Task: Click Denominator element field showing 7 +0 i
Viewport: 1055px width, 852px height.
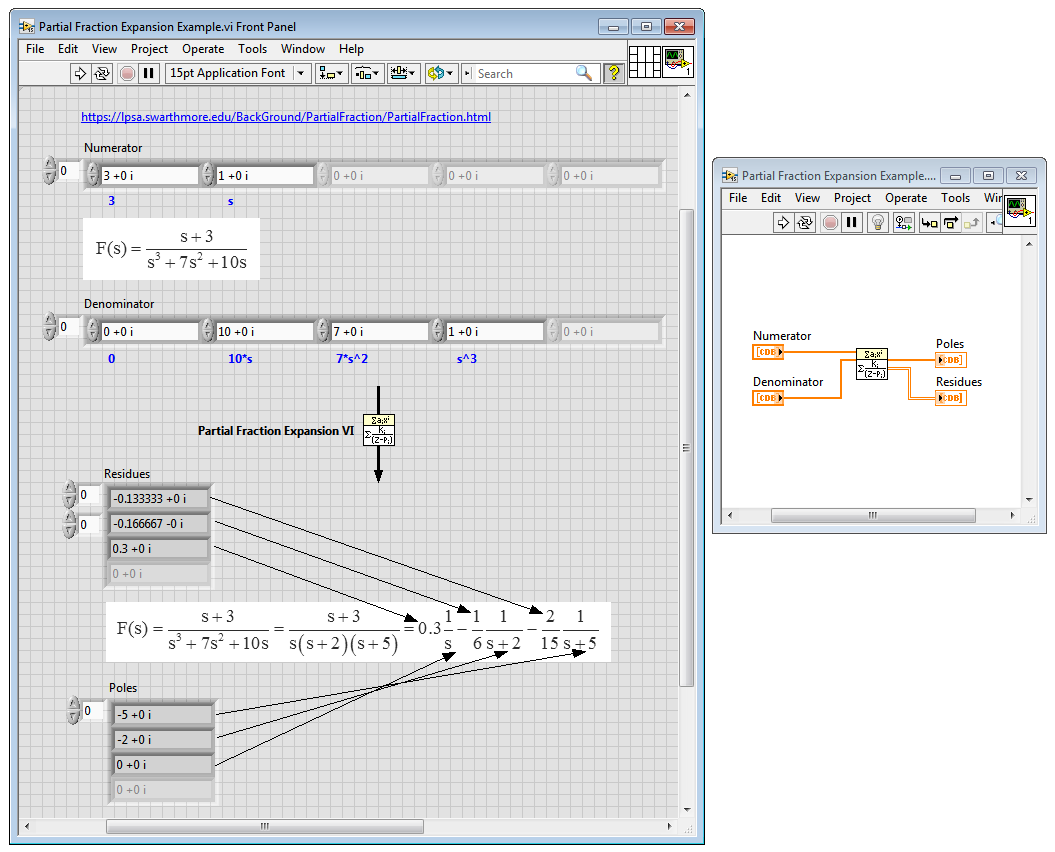Action: click(379, 332)
